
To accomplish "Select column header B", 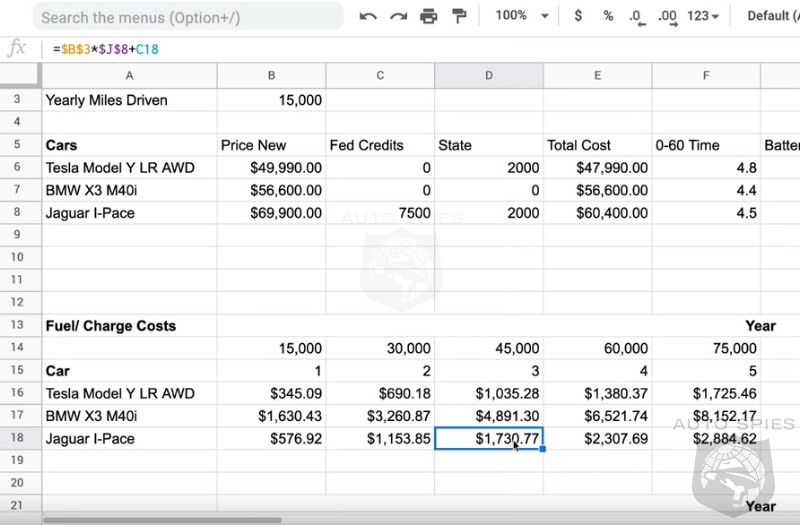I will (x=271, y=76).
